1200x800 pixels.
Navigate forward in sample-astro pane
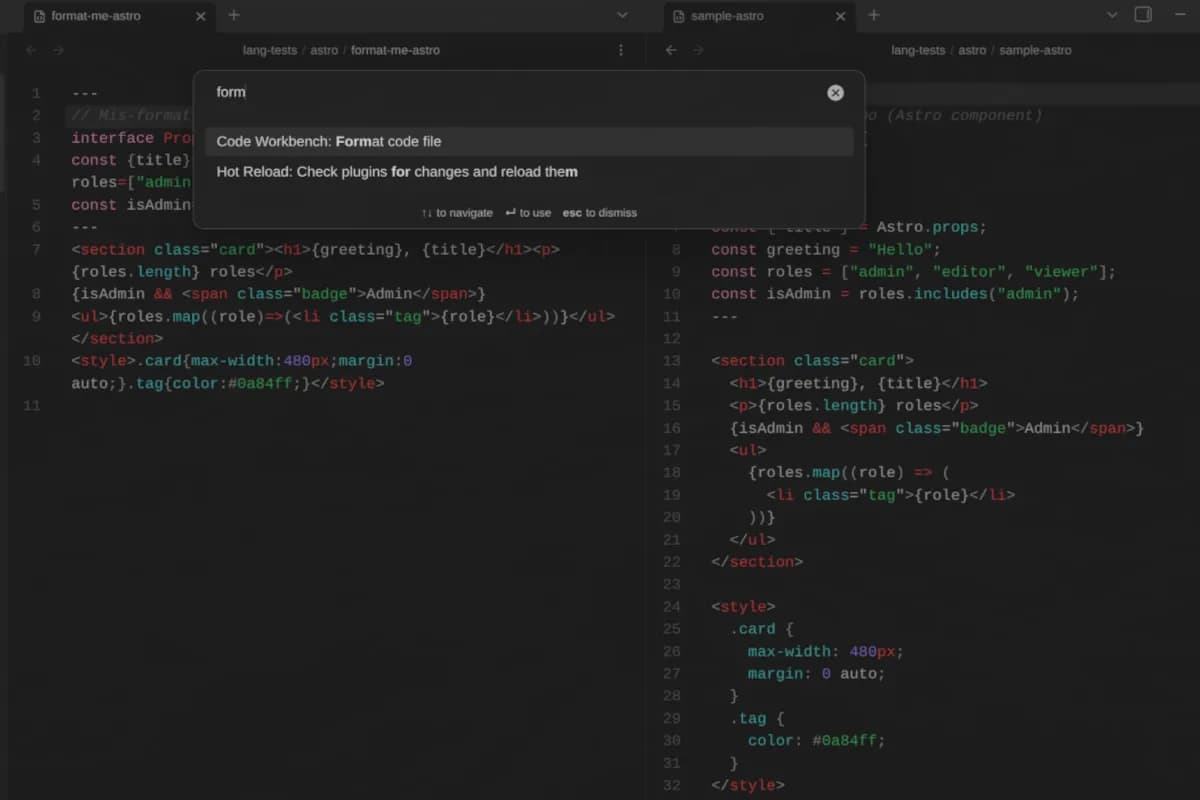click(698, 50)
